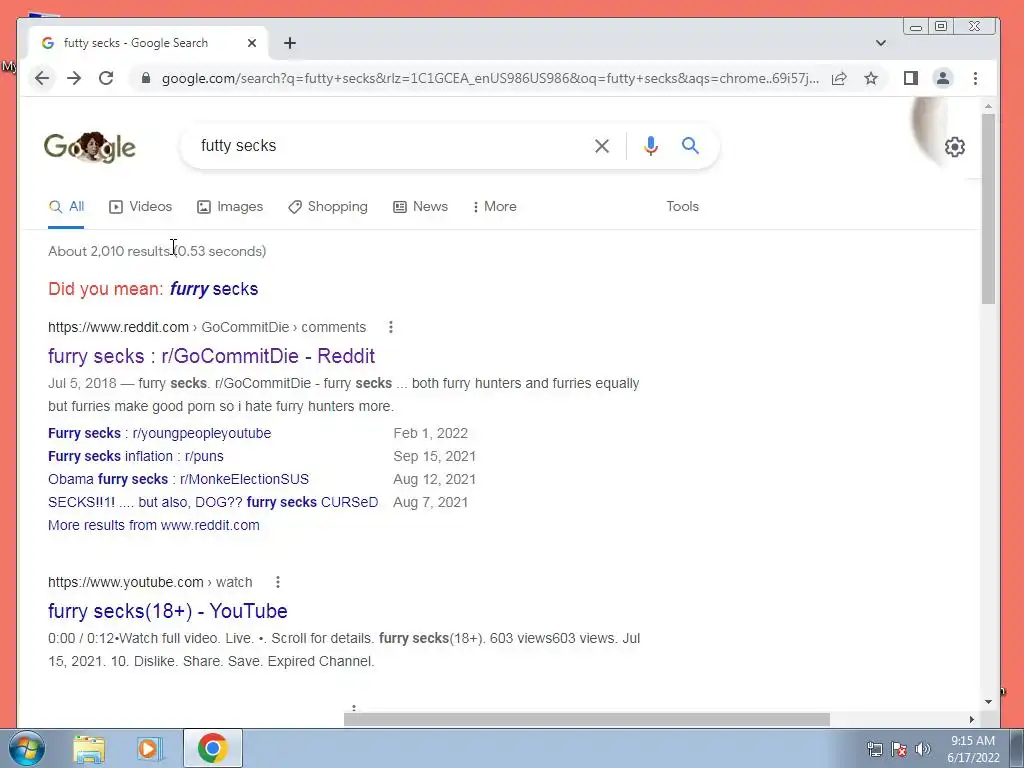Expand the More search categories menu

pos(494,206)
